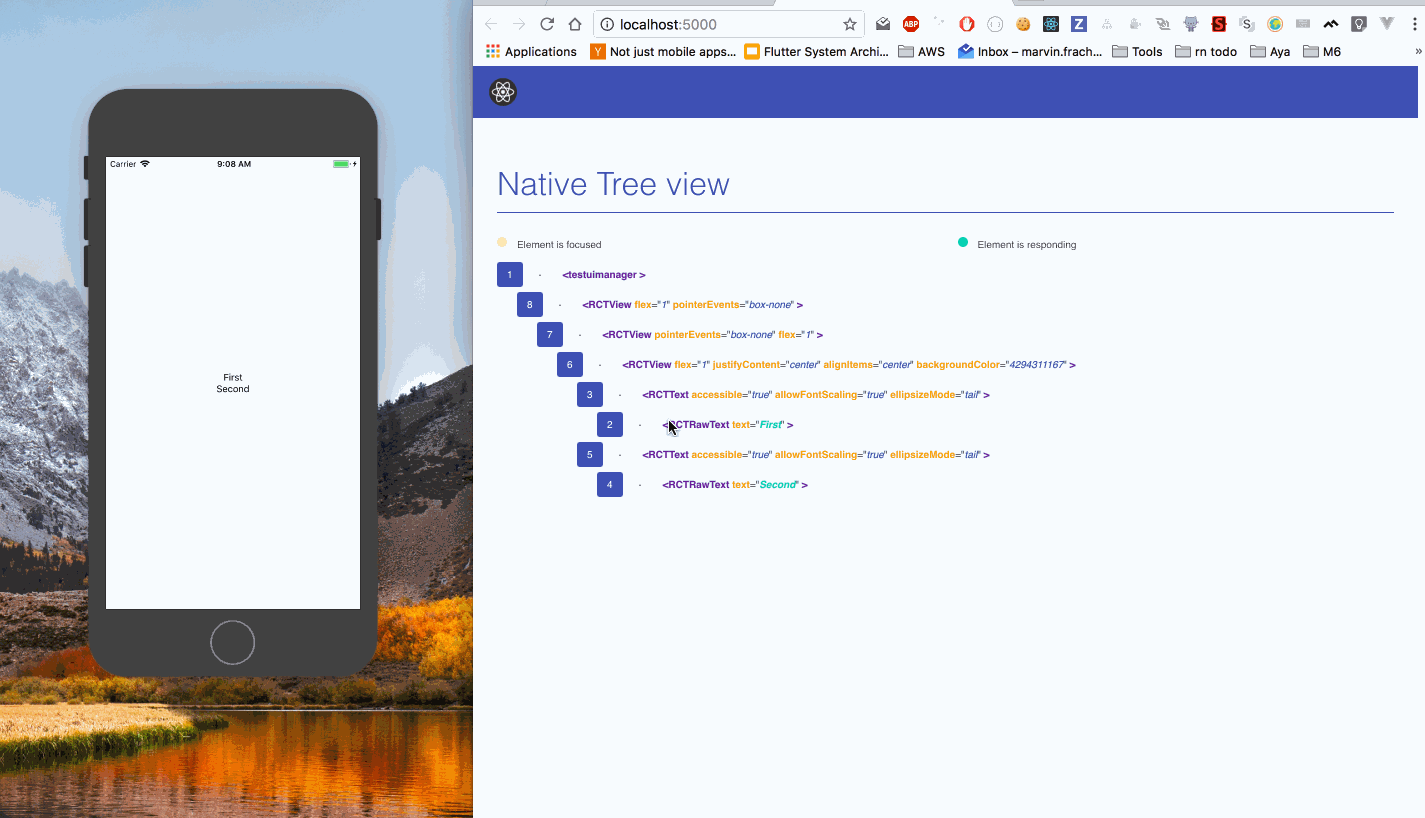Reload the localhost page
The width and height of the screenshot is (1425, 818).
coord(547,25)
